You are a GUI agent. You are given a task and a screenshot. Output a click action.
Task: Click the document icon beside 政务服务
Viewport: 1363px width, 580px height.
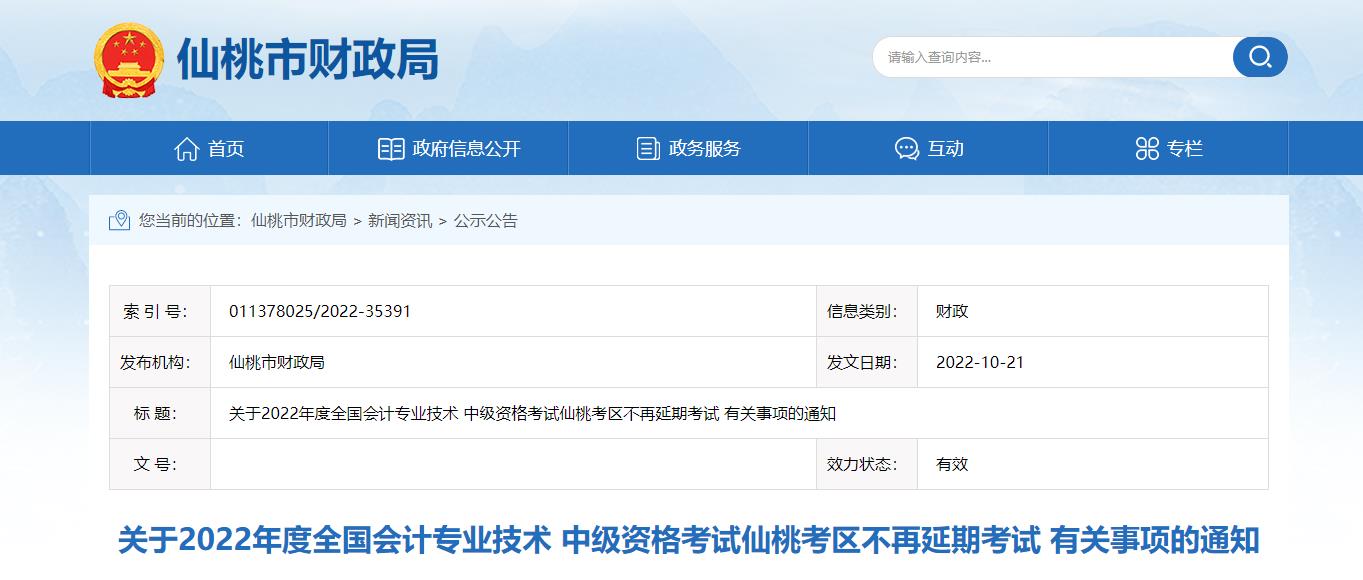coord(649,147)
